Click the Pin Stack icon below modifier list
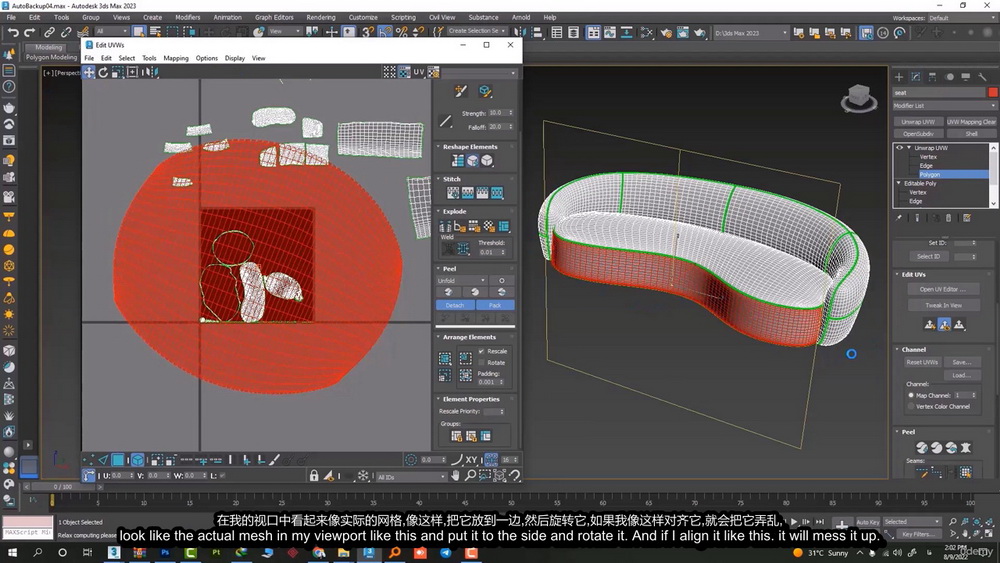Screen dimensions: 1000x563 (899, 218)
